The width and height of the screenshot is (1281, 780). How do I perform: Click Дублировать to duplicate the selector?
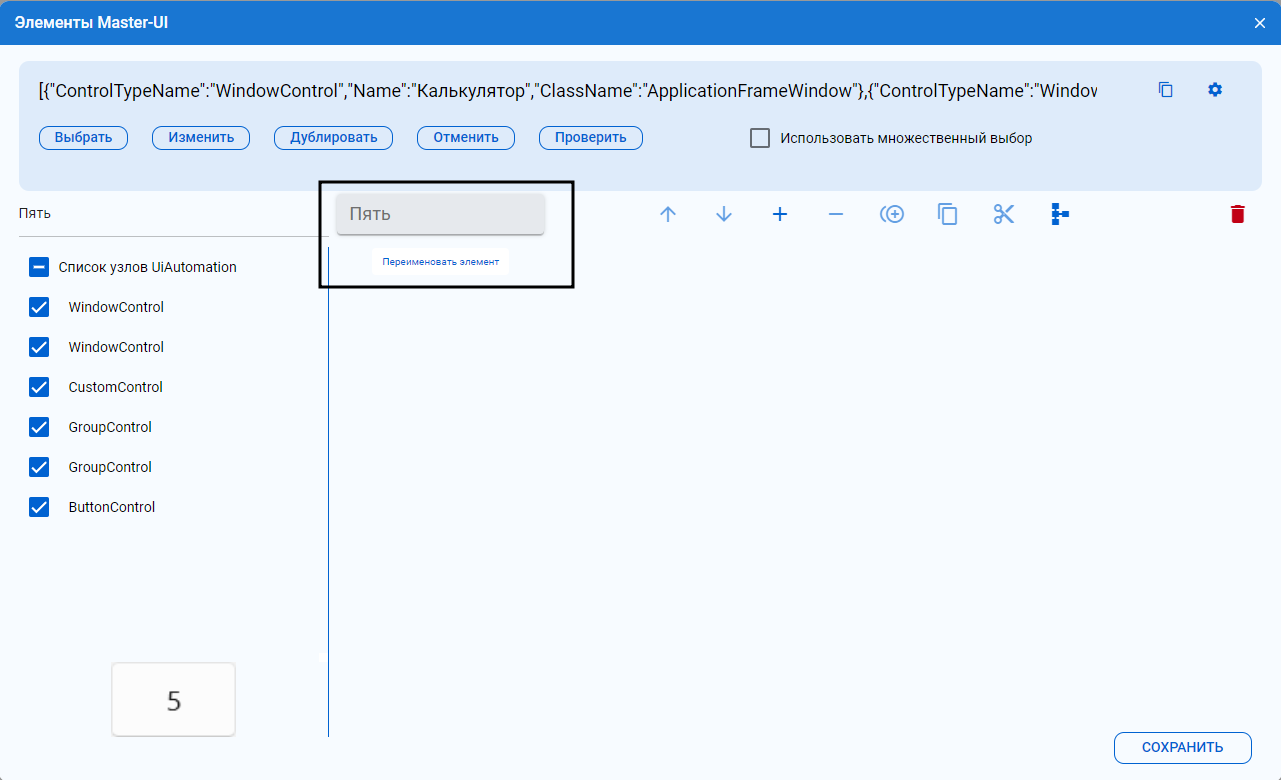334,138
